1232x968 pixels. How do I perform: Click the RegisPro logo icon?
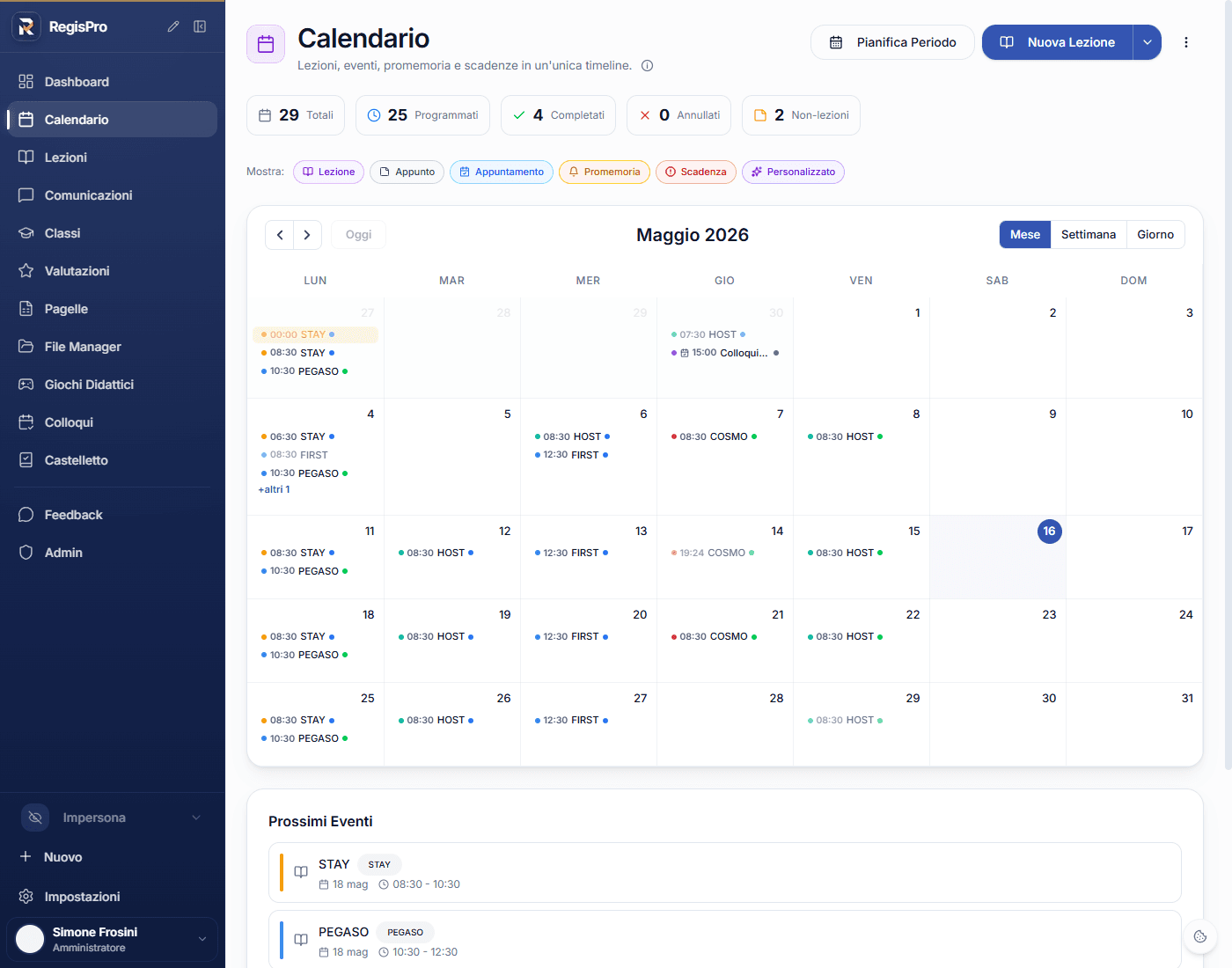point(26,26)
